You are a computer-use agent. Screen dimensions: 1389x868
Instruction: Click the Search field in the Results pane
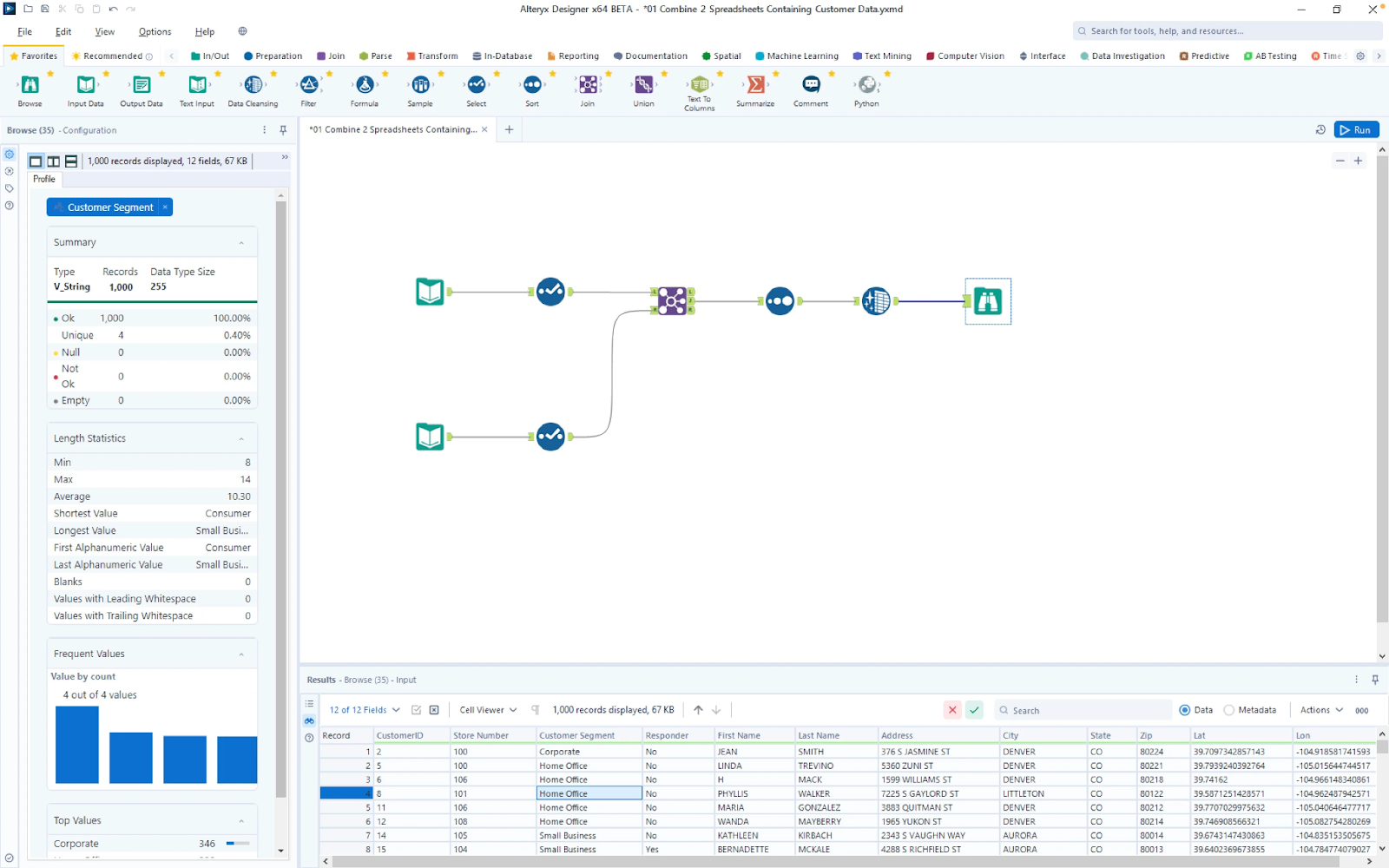(x=1081, y=709)
